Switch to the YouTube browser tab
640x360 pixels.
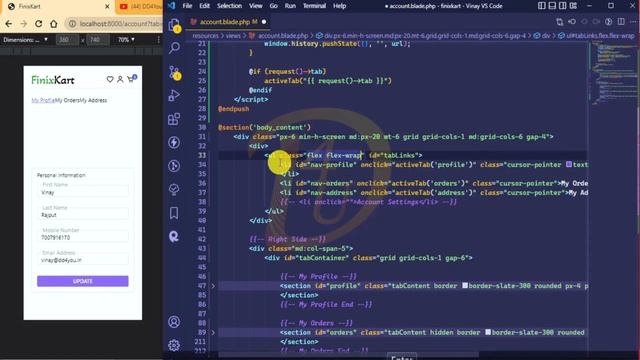140,7
